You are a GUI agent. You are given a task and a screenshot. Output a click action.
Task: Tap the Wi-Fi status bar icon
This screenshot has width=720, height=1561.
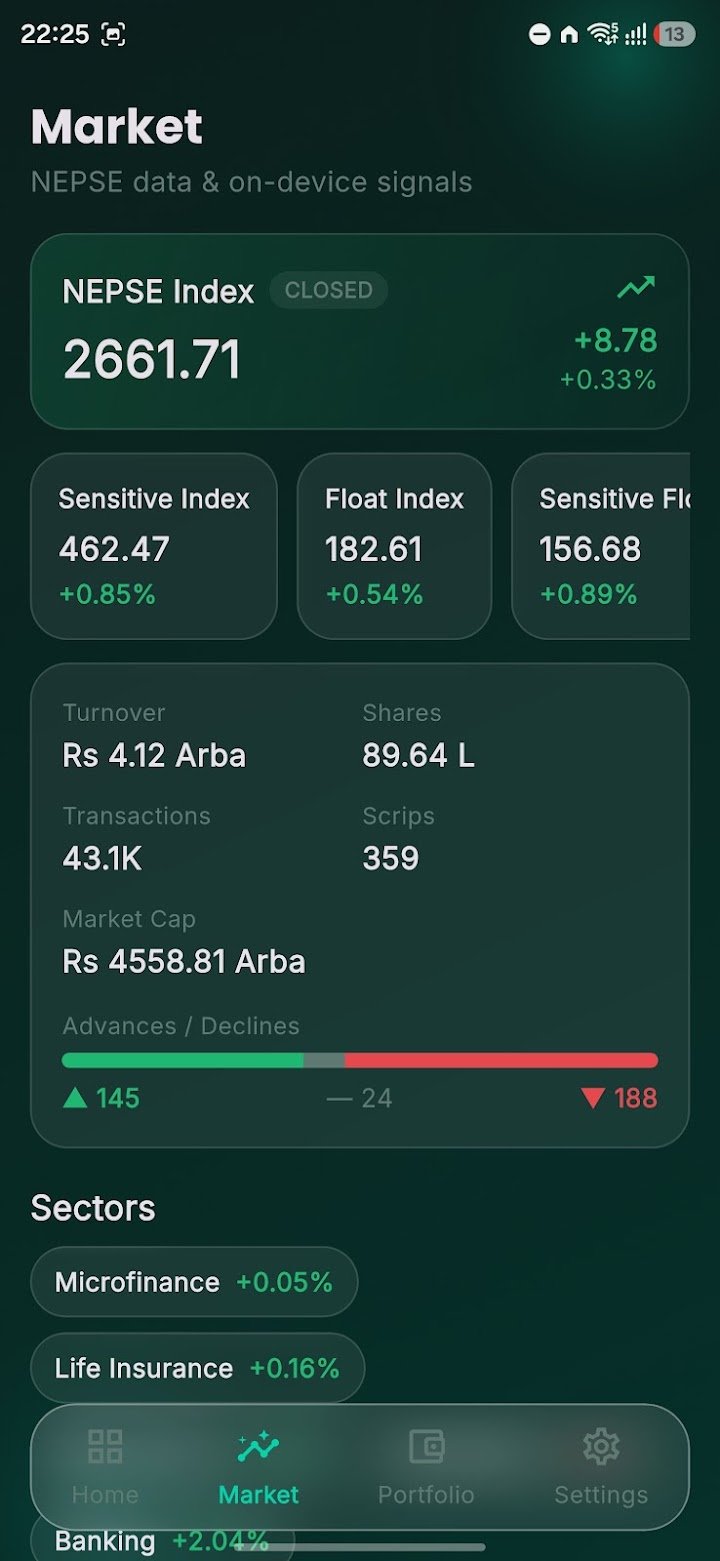tap(602, 34)
